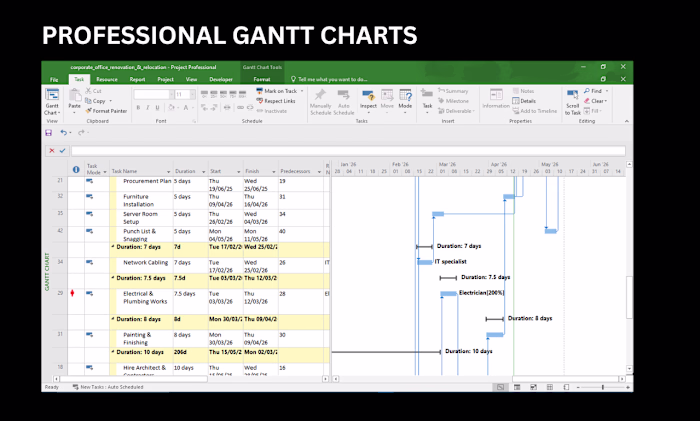
Task: Switch to the Report ribbon tab
Action: 137,79
